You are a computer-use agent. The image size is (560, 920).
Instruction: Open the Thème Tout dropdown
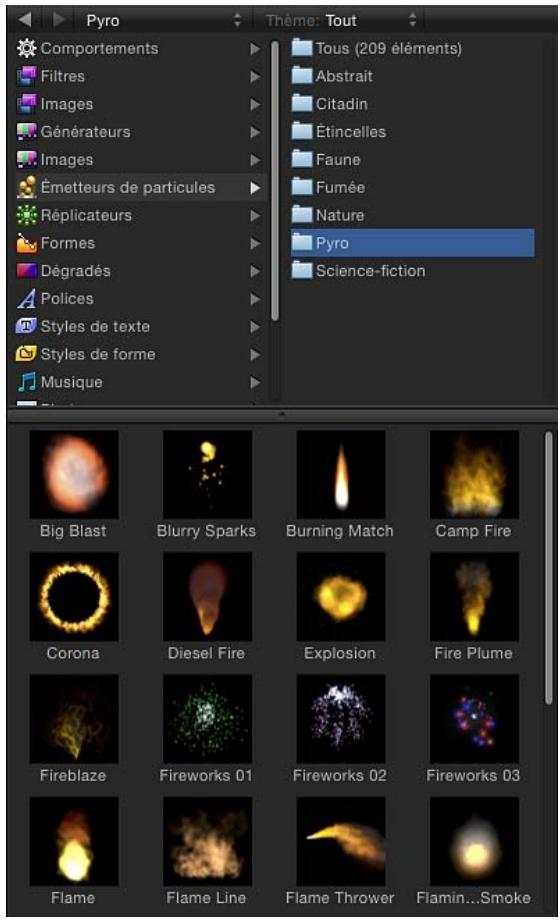(x=341, y=21)
